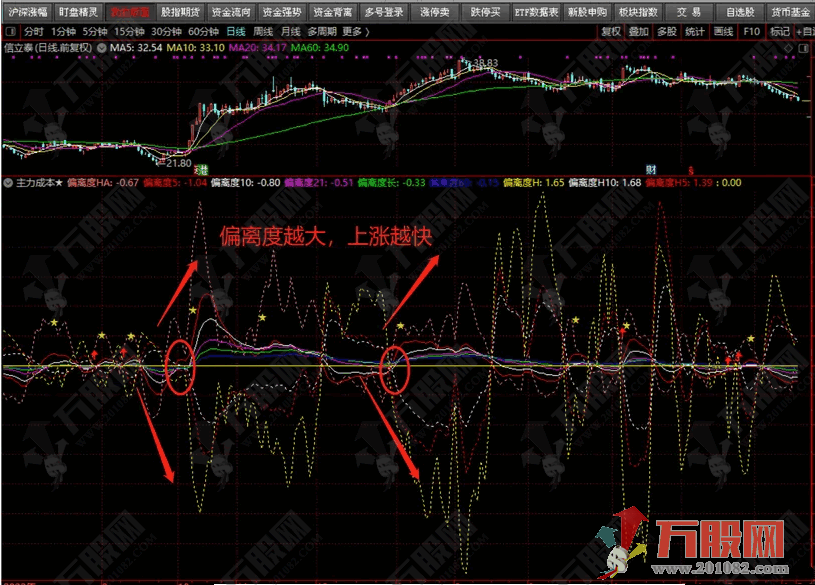This screenshot has height=585, width=815.
Task: Click 偏离度10: -0.80 label
Action: 245,183
